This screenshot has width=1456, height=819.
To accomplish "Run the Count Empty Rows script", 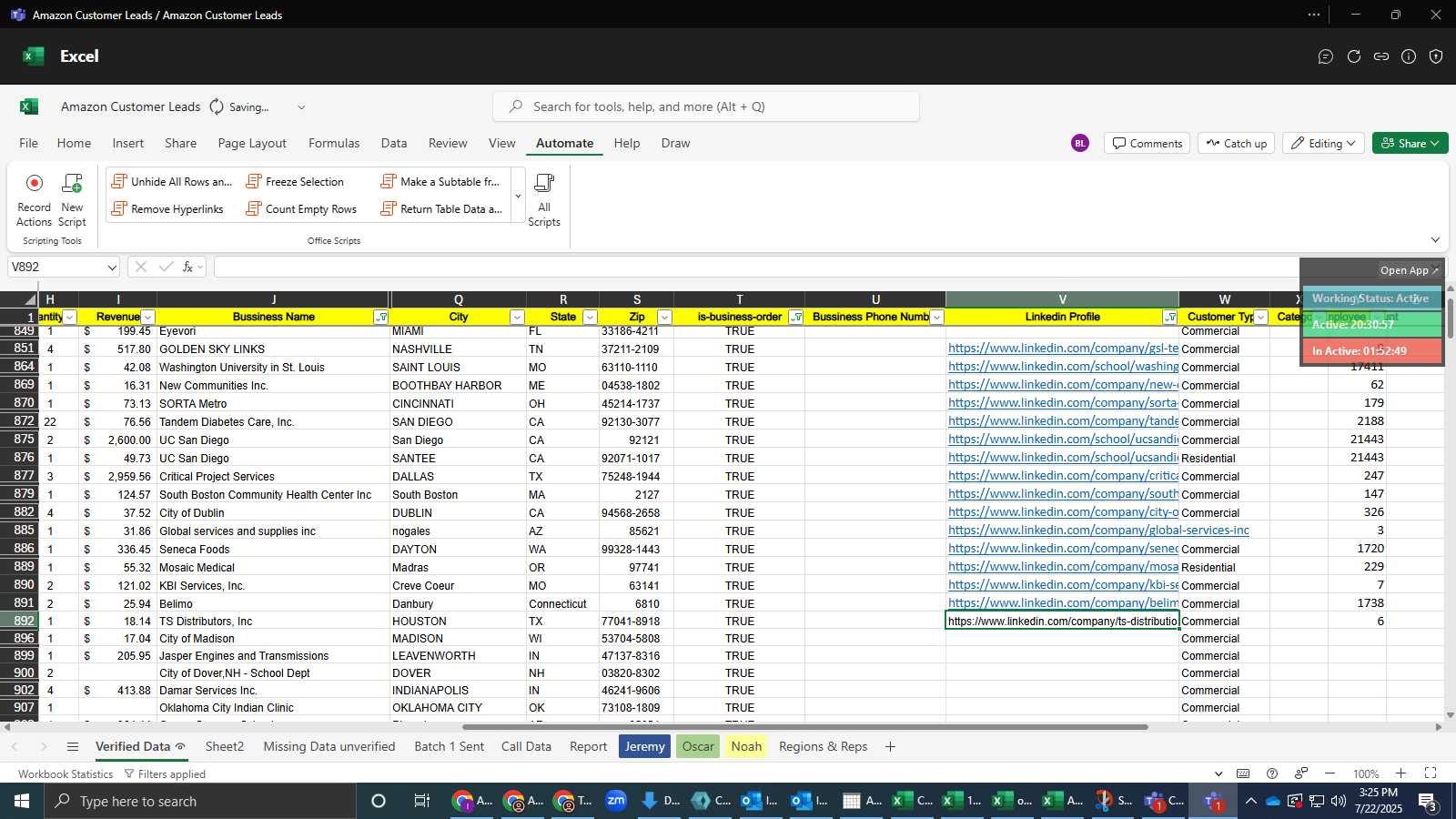I will tap(302, 209).
